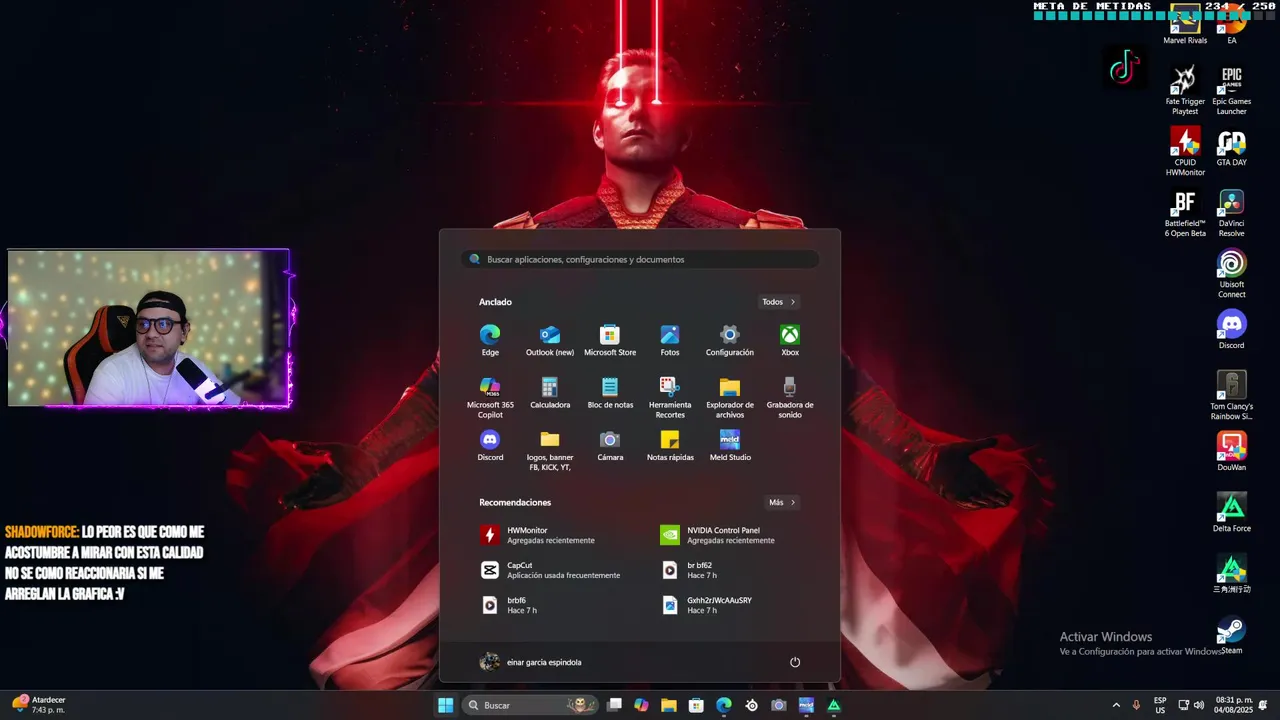Select the Battlefield 6 Open Beta shortcut
The width and height of the screenshot is (1280, 720).
tap(1185, 213)
